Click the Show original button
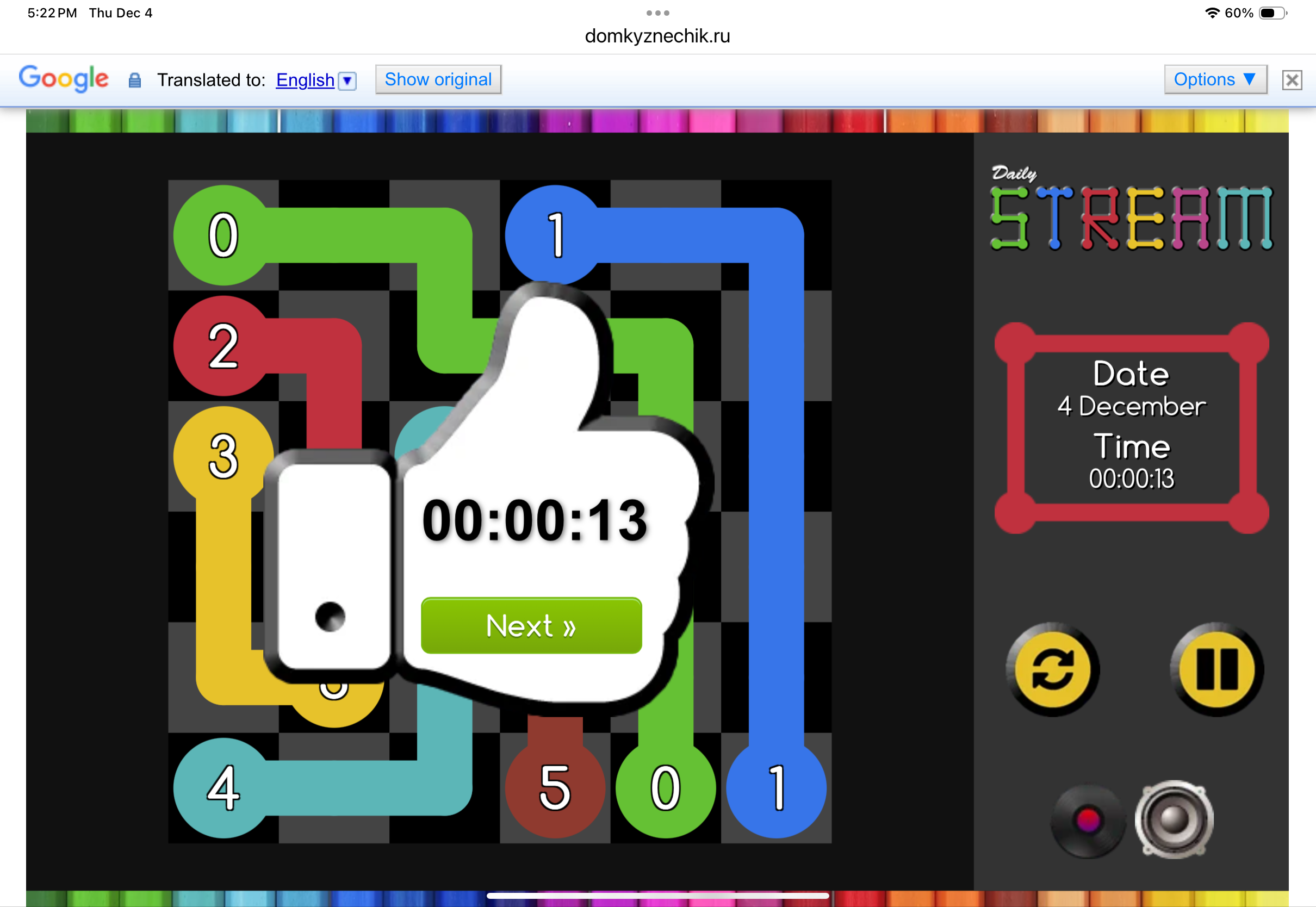This screenshot has height=907, width=1316. (x=438, y=79)
